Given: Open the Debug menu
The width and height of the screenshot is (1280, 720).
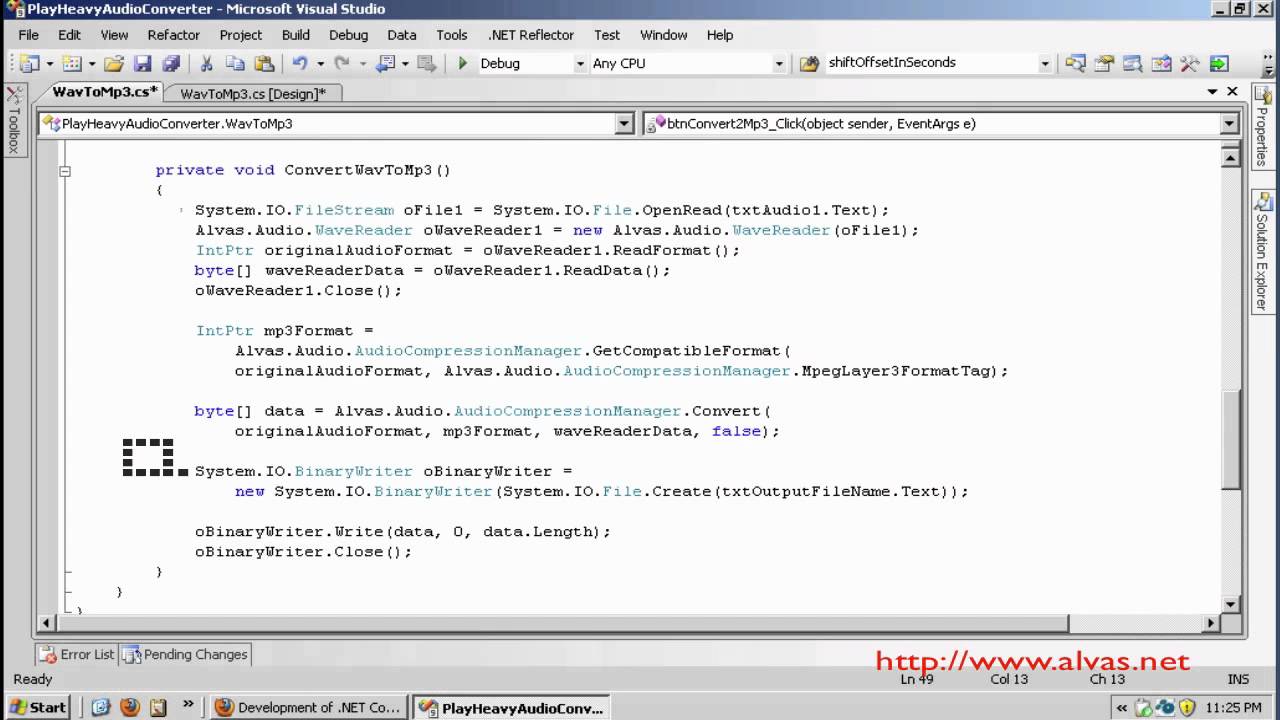Looking at the screenshot, I should [348, 35].
